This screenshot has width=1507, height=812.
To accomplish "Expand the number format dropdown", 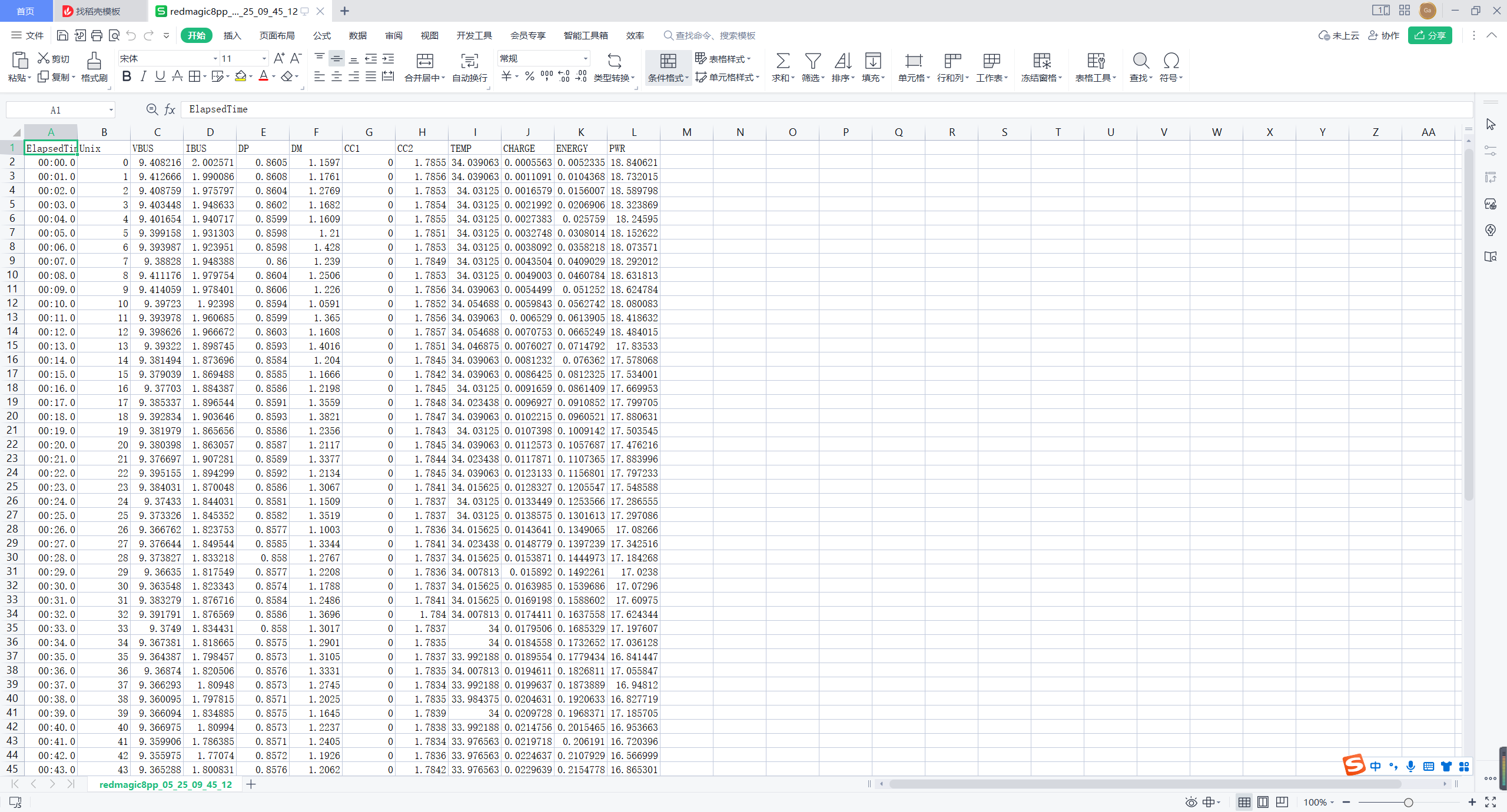I will click(x=585, y=59).
